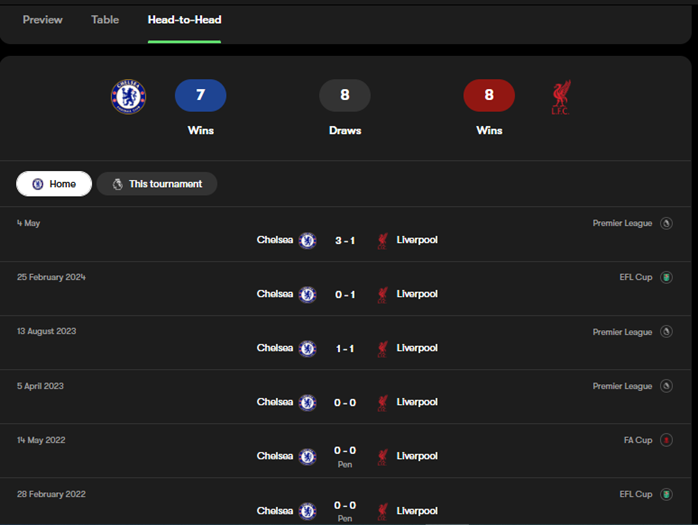Click Premier League icon on 13 August 2023 match

tap(666, 332)
